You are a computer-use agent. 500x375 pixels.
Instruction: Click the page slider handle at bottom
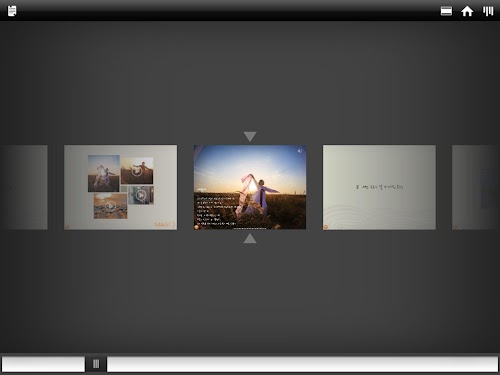click(x=96, y=364)
